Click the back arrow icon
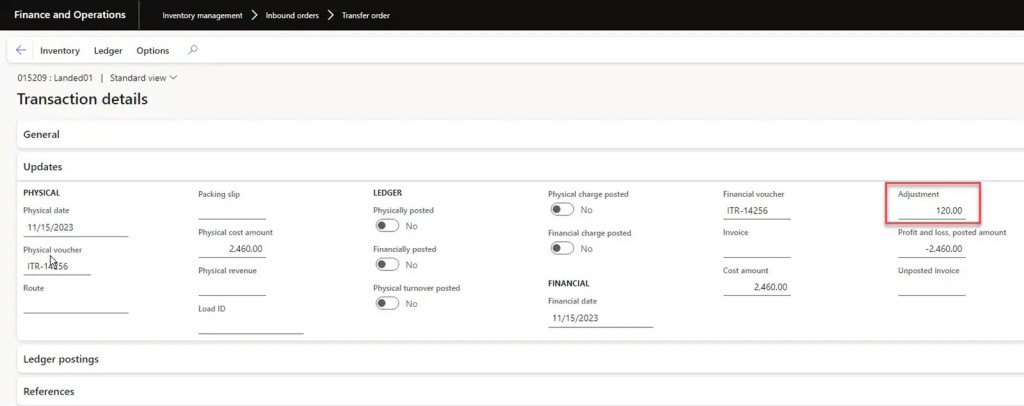This screenshot has width=1024, height=406. coord(21,50)
